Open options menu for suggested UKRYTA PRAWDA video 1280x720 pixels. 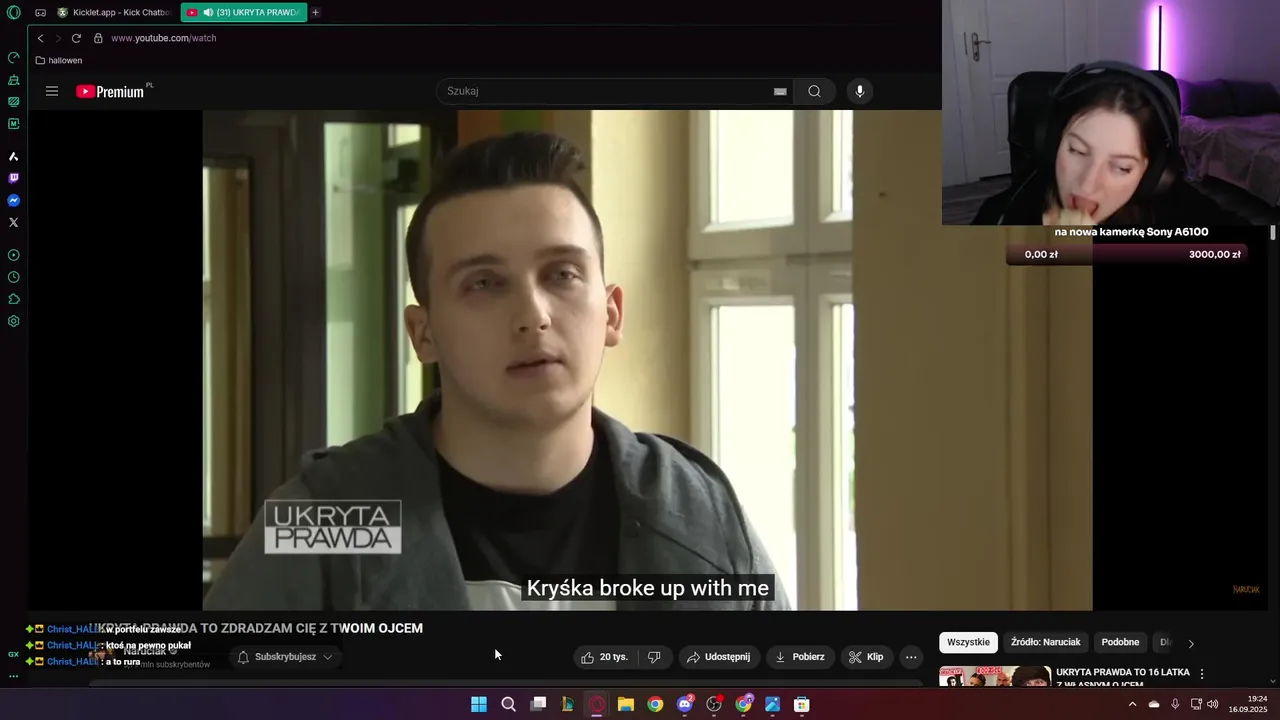coord(1202,674)
